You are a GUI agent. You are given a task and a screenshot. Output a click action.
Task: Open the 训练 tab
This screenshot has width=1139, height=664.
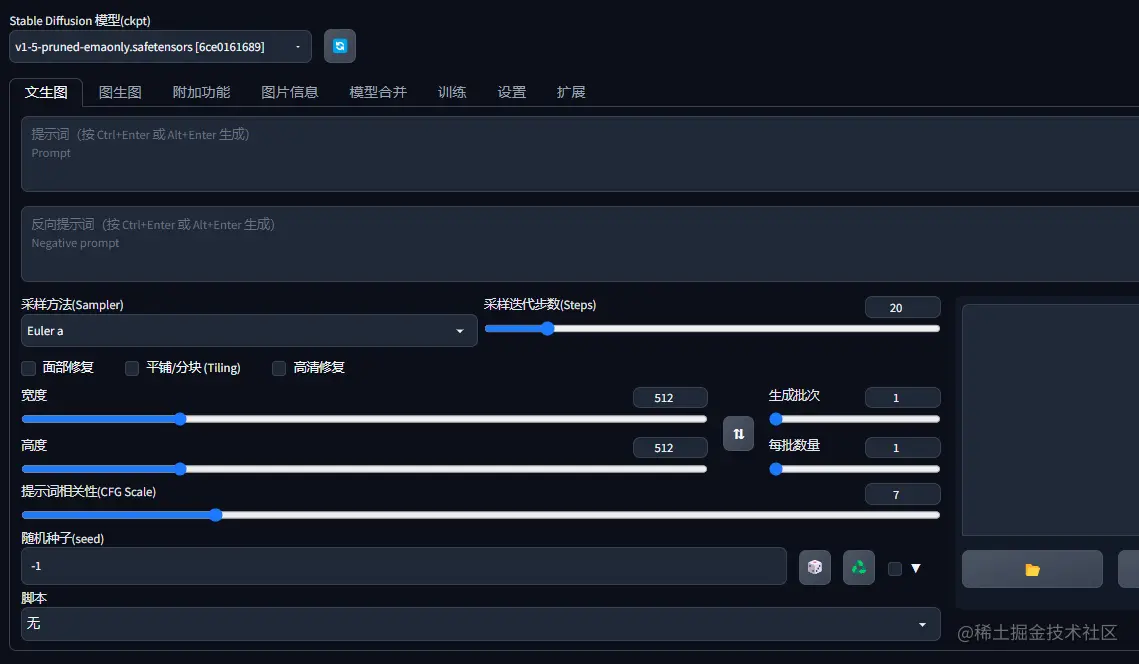[x=452, y=92]
